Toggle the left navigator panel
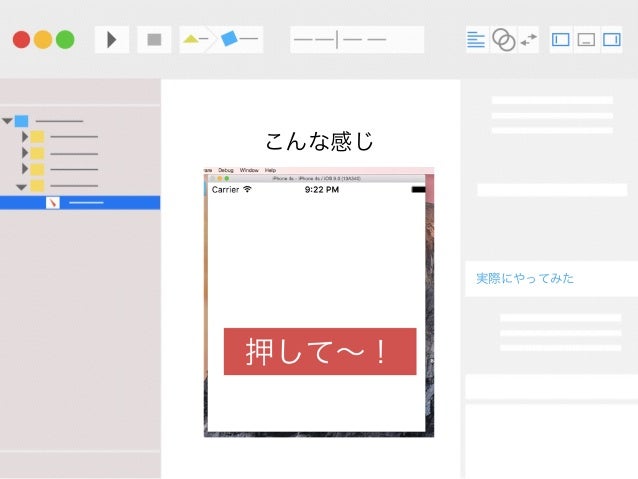Viewport: 638px width, 479px height. click(x=561, y=39)
